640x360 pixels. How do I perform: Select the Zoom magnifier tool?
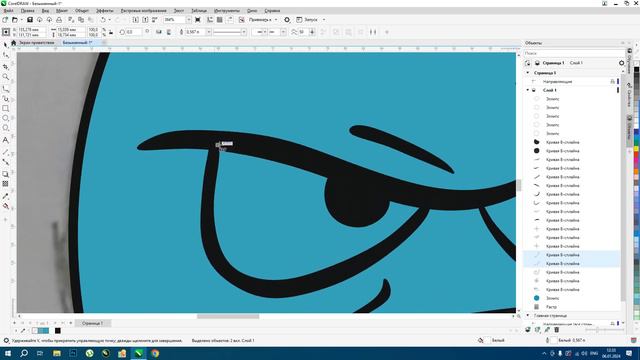click(5, 77)
